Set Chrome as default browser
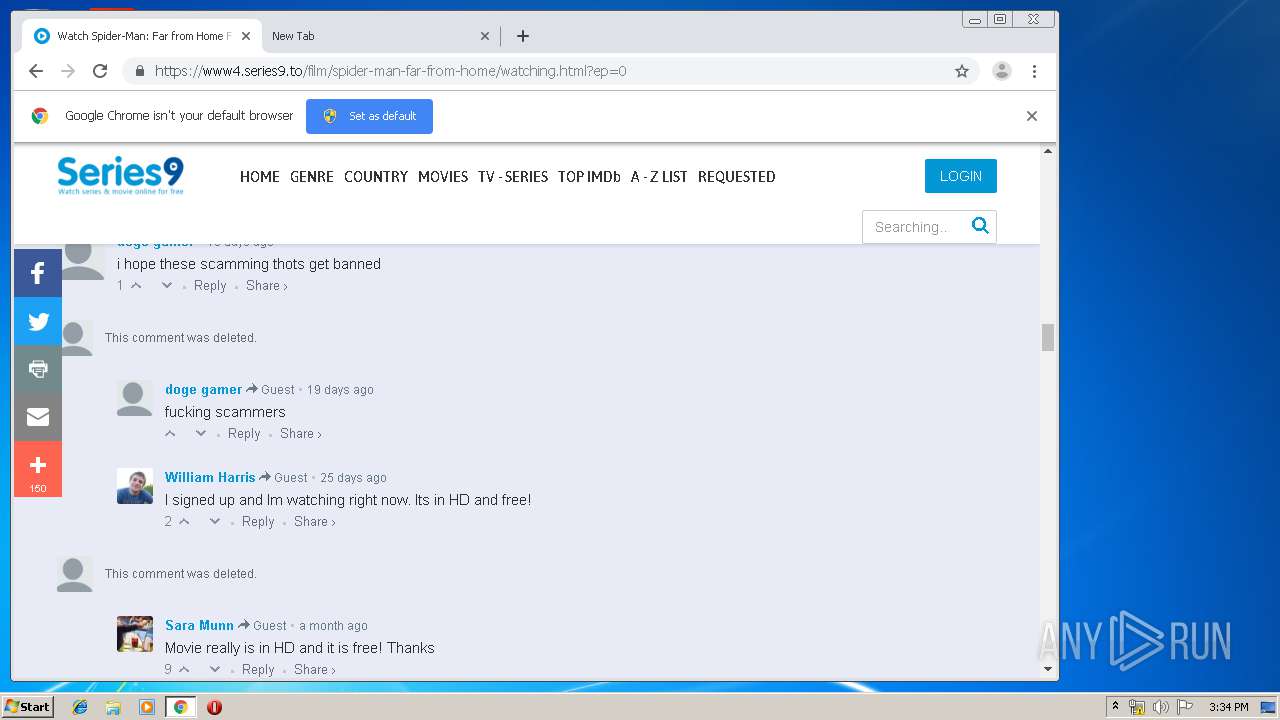The width and height of the screenshot is (1280, 720). click(369, 116)
